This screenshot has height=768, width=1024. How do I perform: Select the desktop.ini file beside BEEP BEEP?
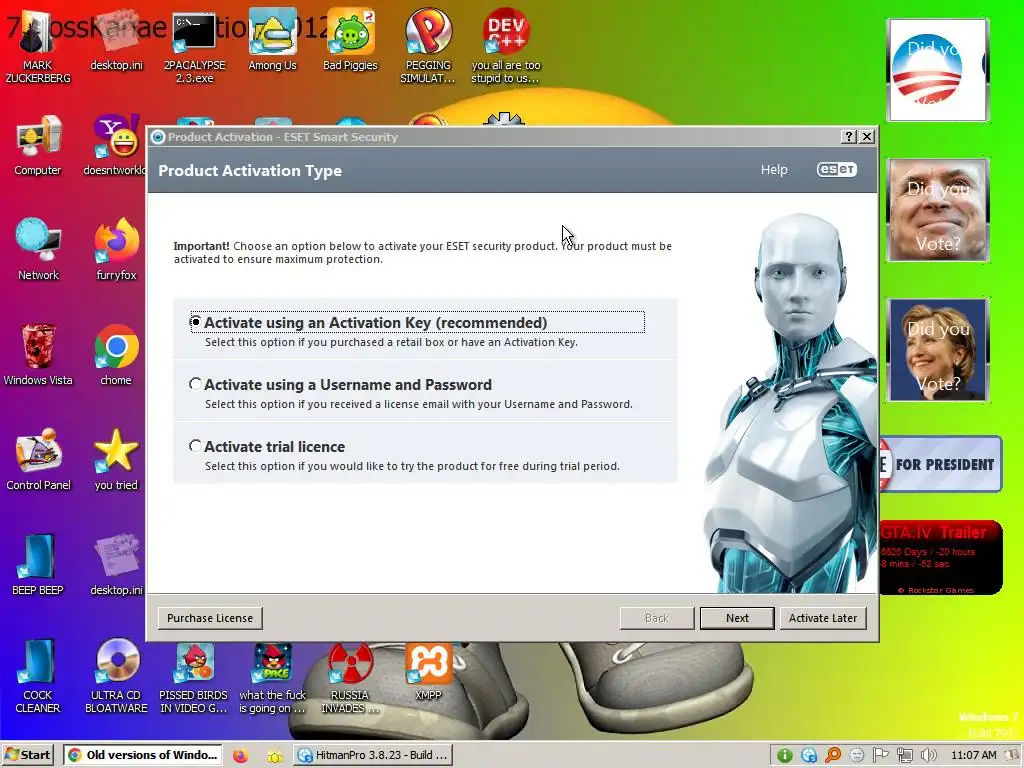[116, 566]
